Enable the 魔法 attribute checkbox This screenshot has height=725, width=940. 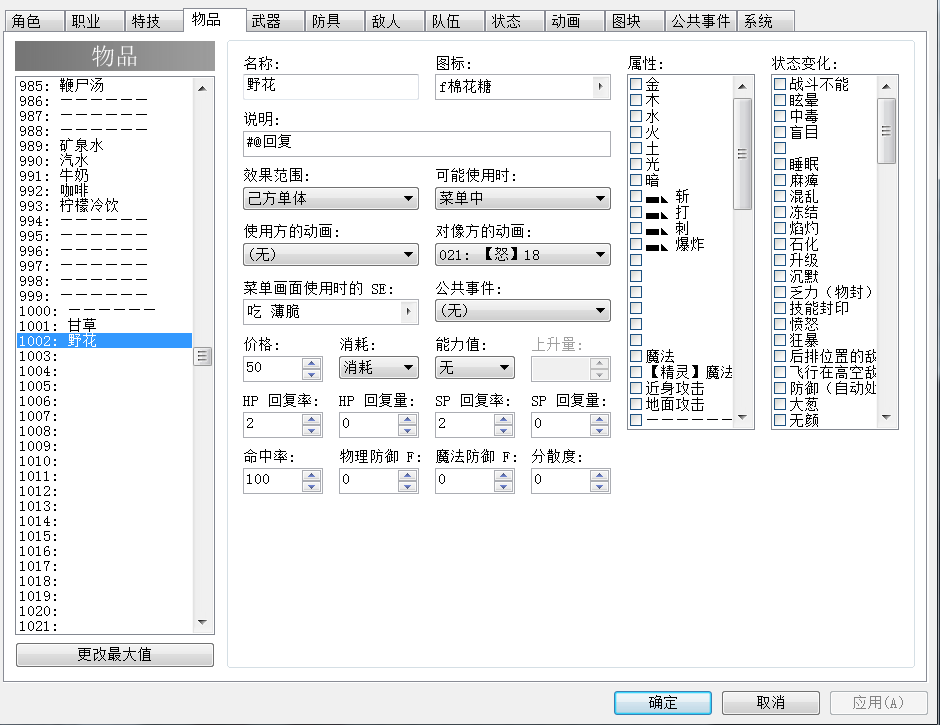636,356
